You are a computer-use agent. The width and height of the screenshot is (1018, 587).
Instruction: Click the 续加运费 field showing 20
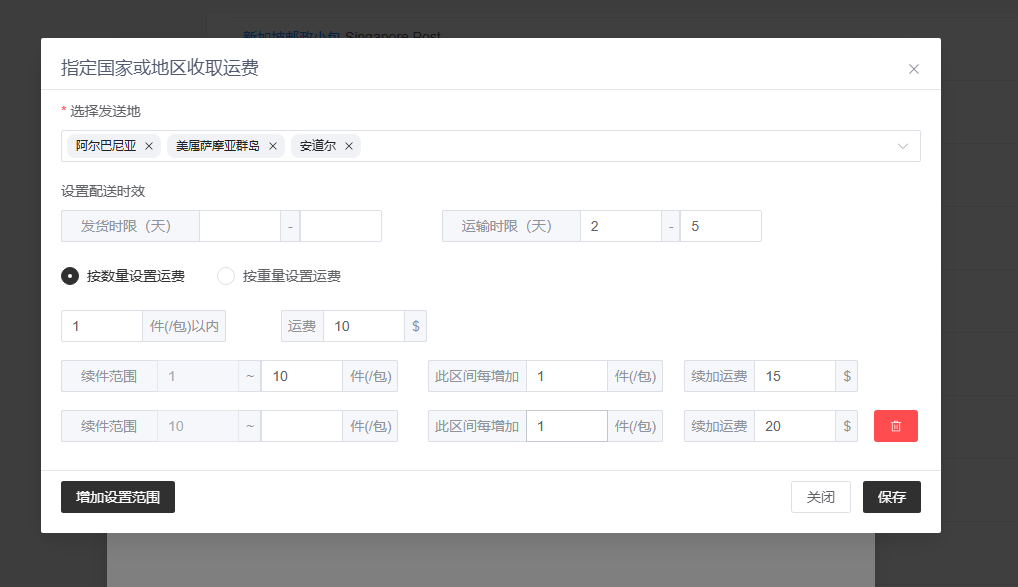(x=794, y=426)
